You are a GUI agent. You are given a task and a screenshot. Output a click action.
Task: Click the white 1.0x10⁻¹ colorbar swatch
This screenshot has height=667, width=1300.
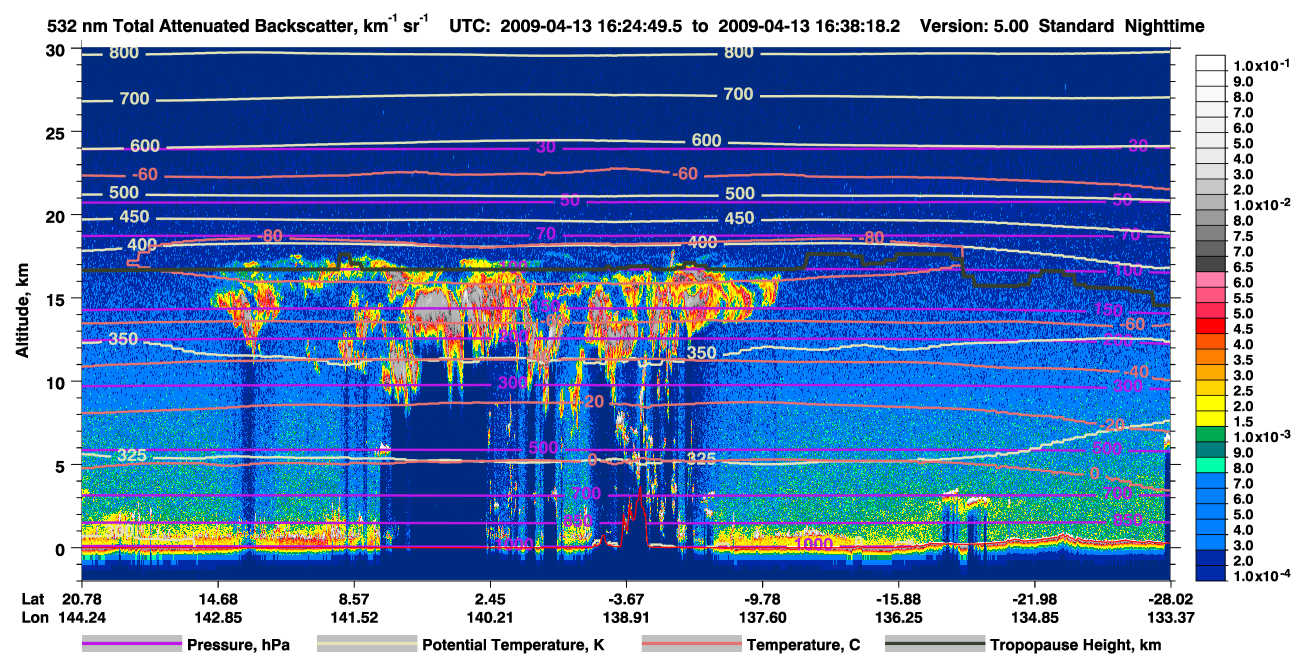[x=1211, y=62]
